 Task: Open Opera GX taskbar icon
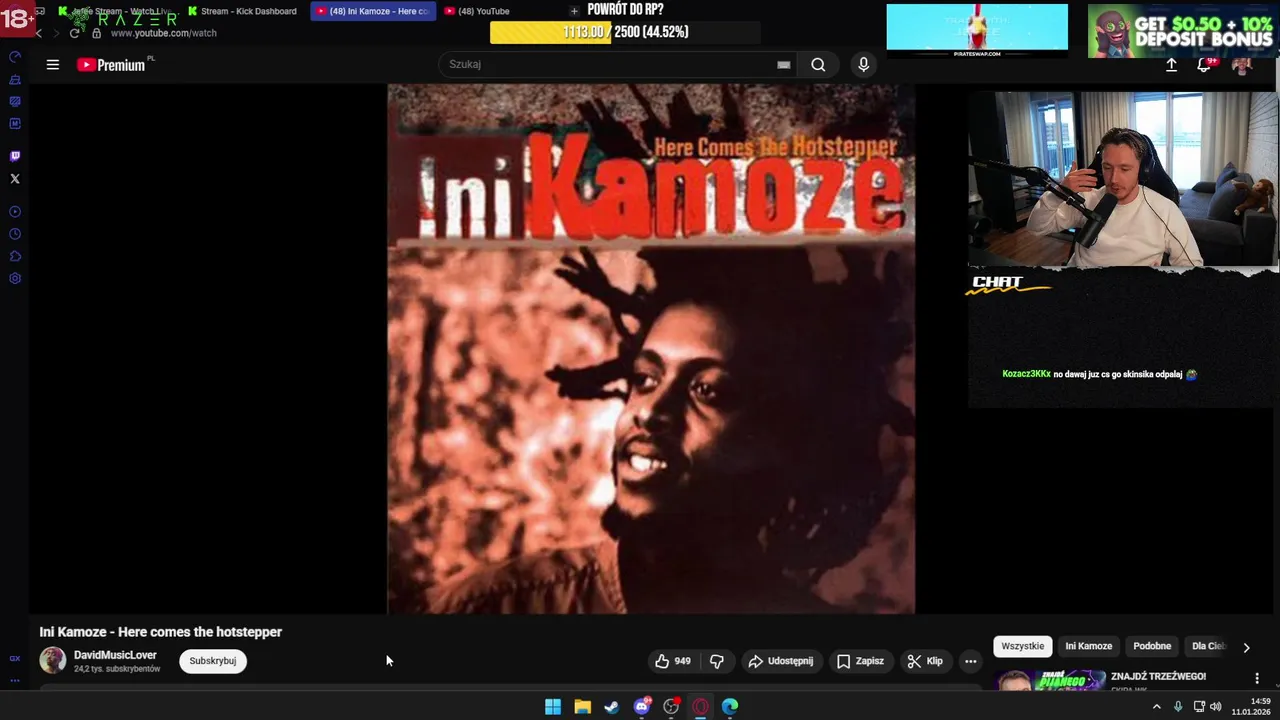coord(701,707)
